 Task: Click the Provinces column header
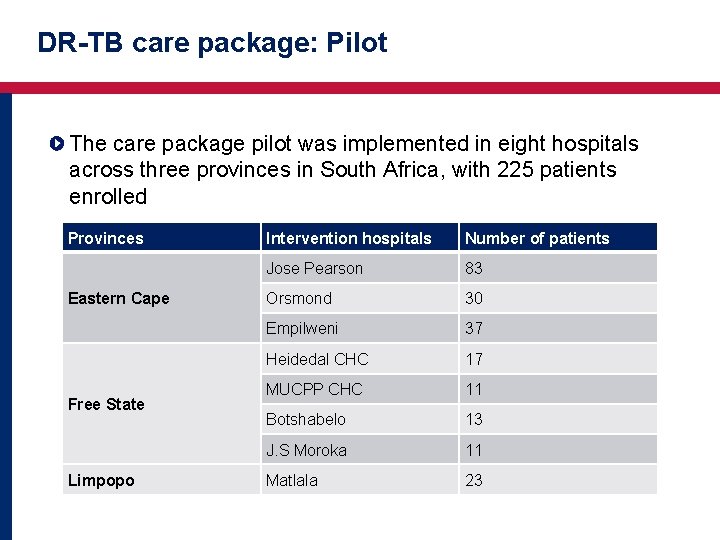point(161,237)
